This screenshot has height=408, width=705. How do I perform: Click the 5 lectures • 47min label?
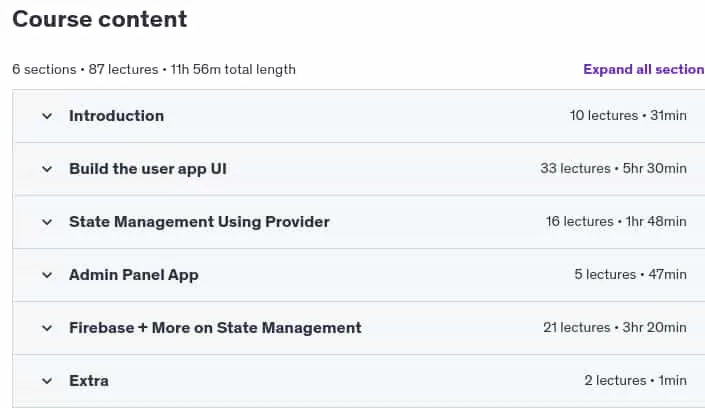pos(630,275)
